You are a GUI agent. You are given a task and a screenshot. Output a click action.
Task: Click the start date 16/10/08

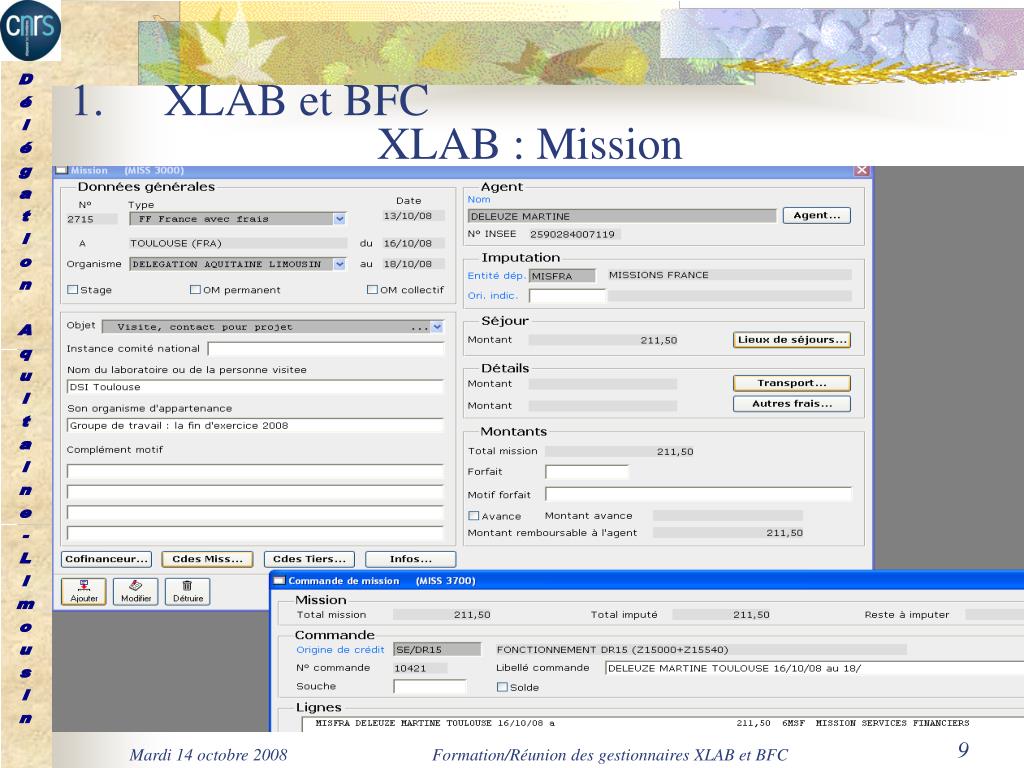coord(413,244)
